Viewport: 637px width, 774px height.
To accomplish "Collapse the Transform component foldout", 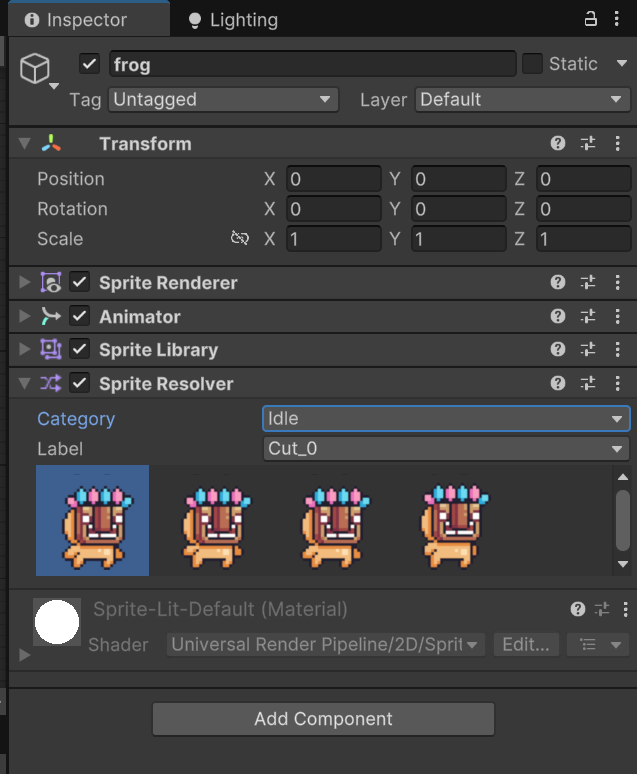I will [24, 144].
